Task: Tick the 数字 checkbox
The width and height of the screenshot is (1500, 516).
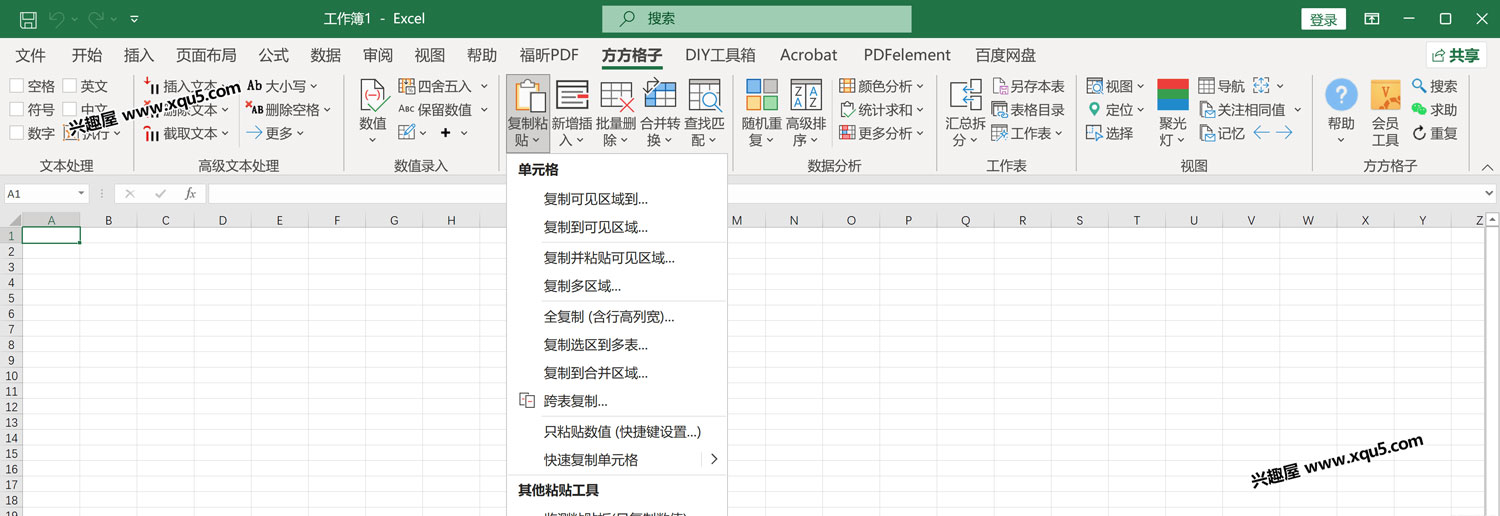Action: 16,133
